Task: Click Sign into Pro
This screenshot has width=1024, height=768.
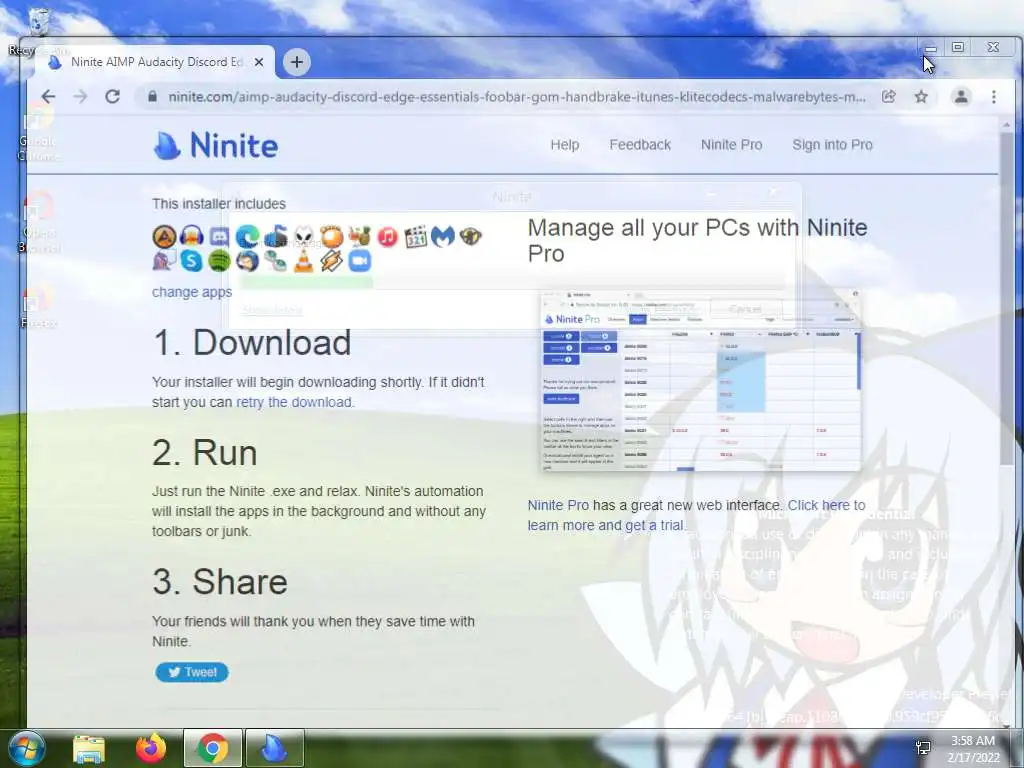Action: pyautogui.click(x=832, y=145)
